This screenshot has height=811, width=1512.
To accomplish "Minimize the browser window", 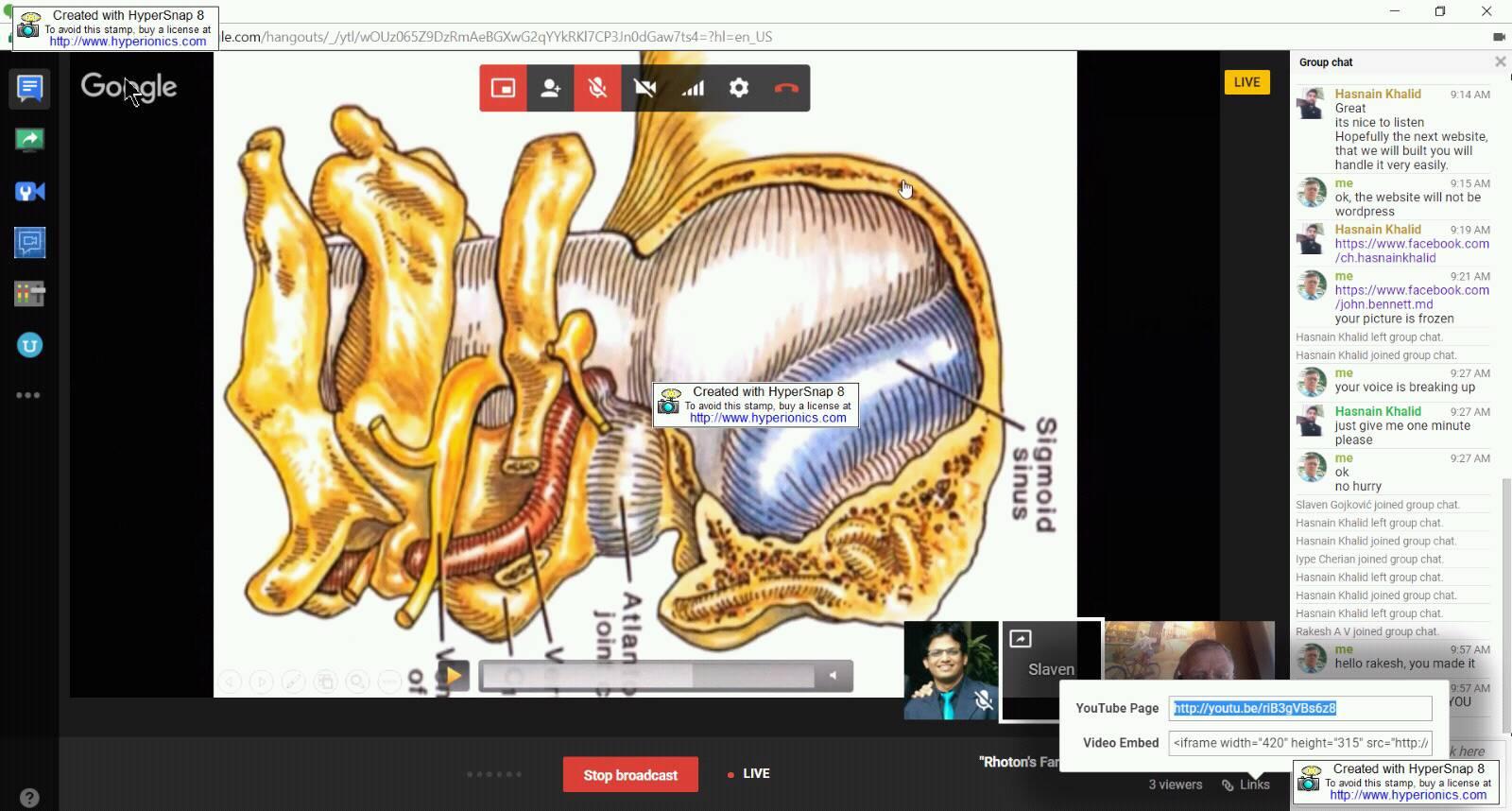I will 1394,11.
